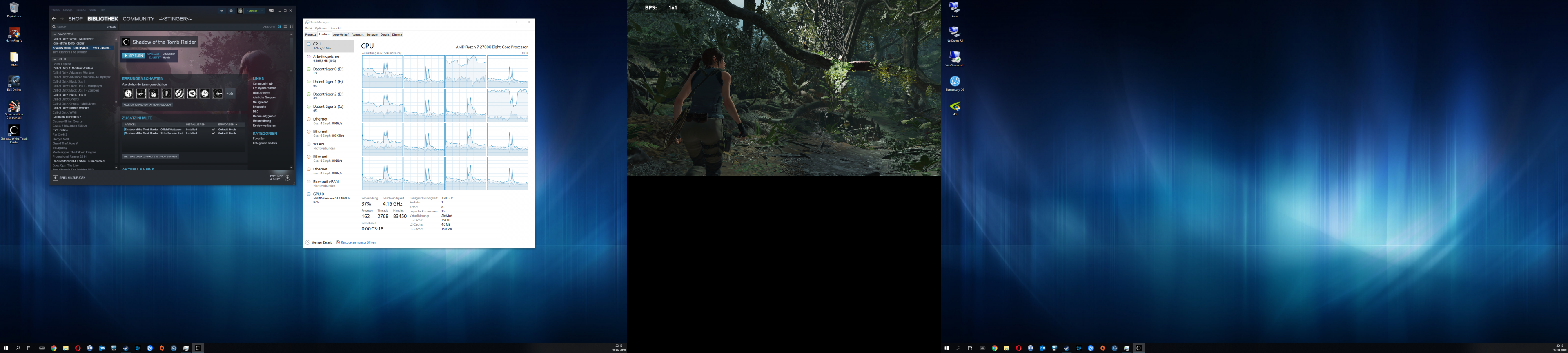Open Steam SHOP section

pyautogui.click(x=76, y=19)
